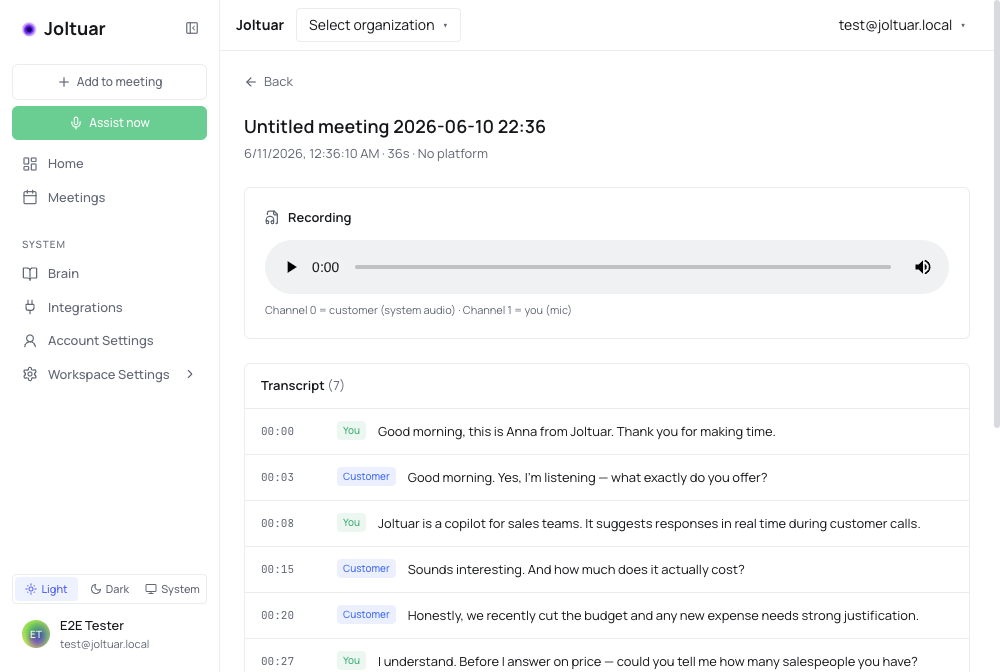Switch theme to Light
1000x672 pixels.
point(46,589)
